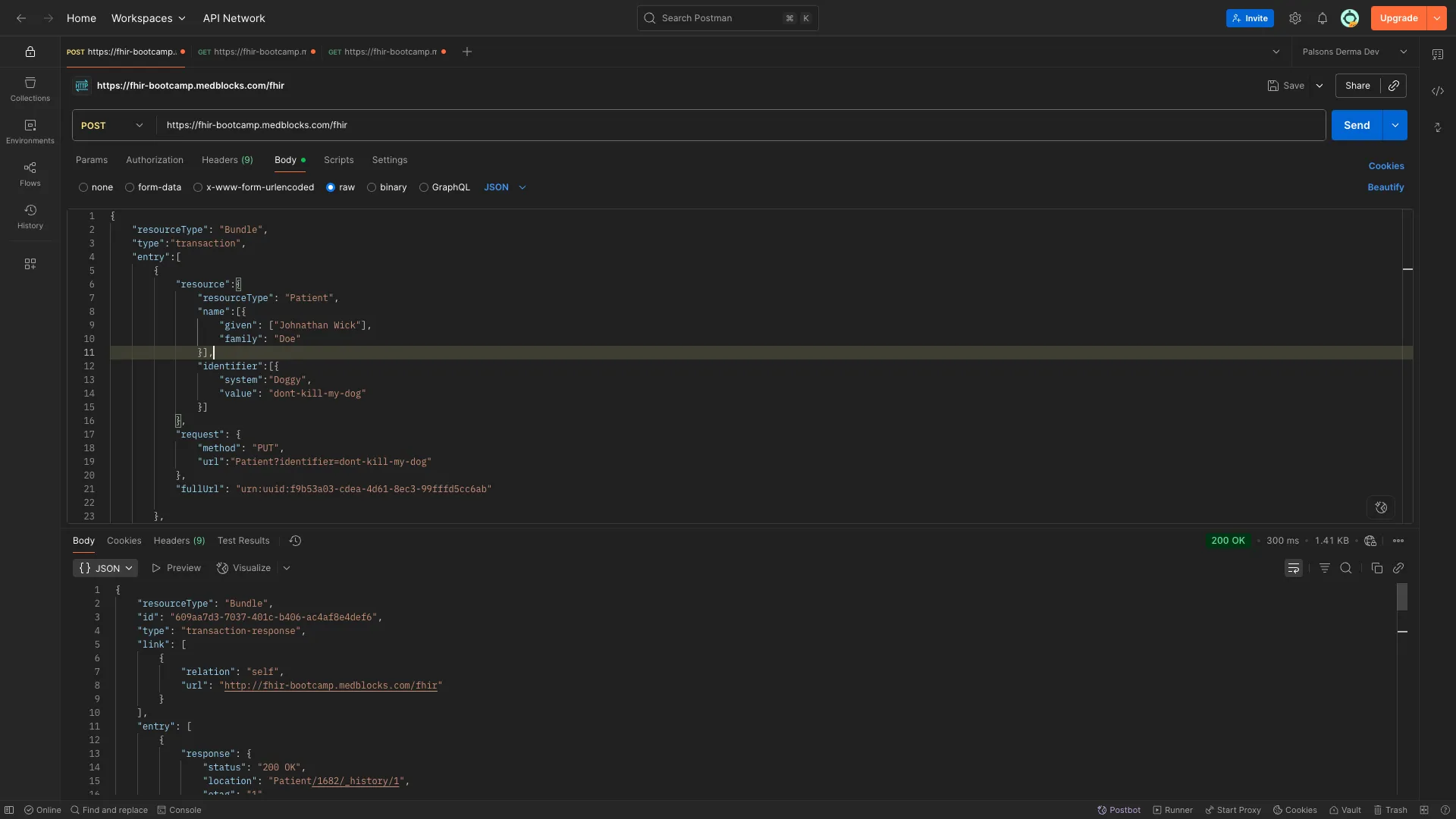Switch to the Authorization tab
Image resolution: width=1456 pixels, height=819 pixels.
coord(153,160)
